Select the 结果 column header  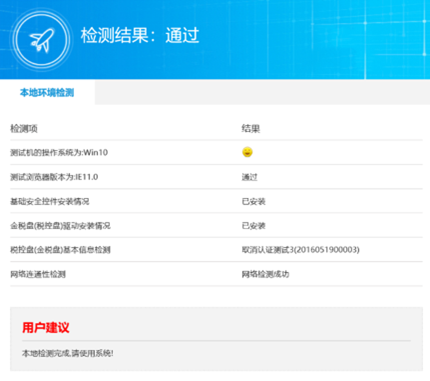(251, 129)
